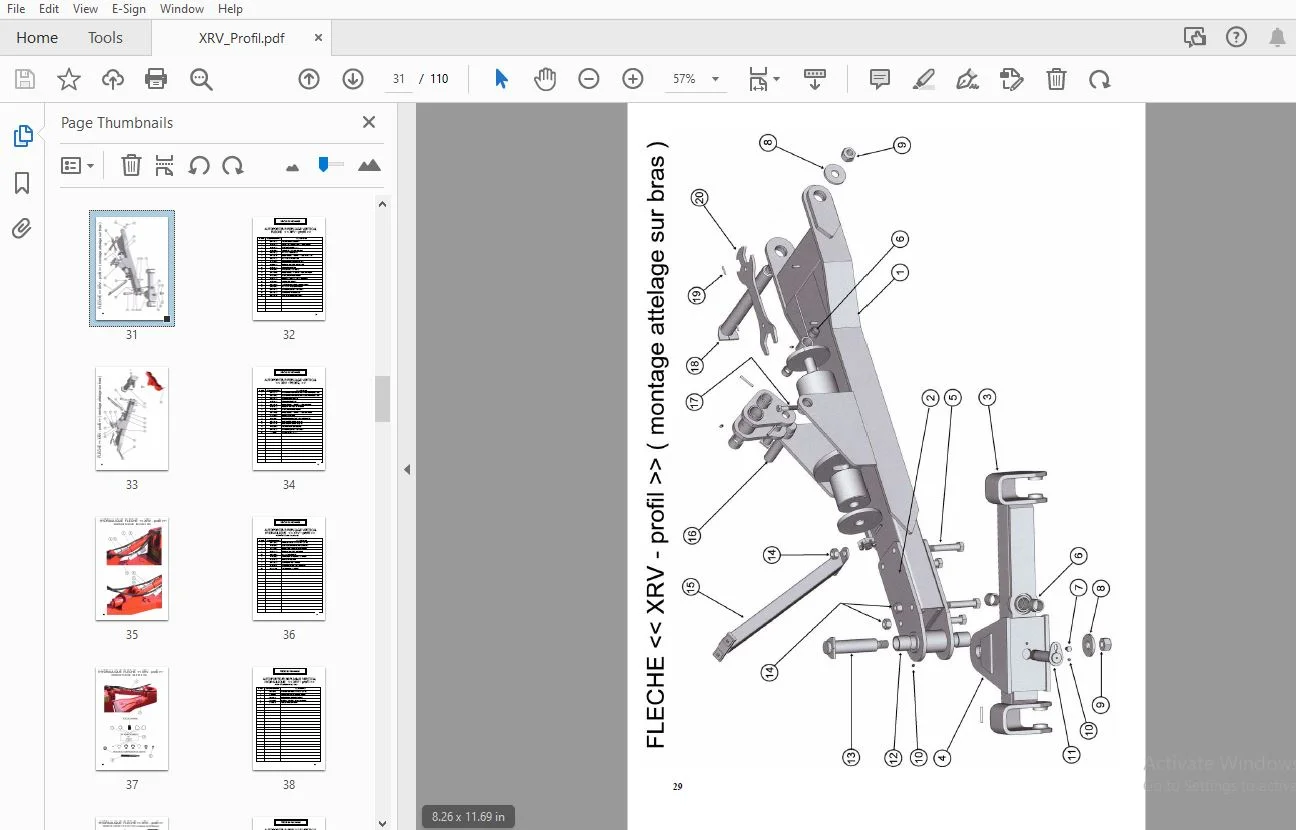Click the page number input field
The height and width of the screenshot is (830, 1296).
click(398, 79)
